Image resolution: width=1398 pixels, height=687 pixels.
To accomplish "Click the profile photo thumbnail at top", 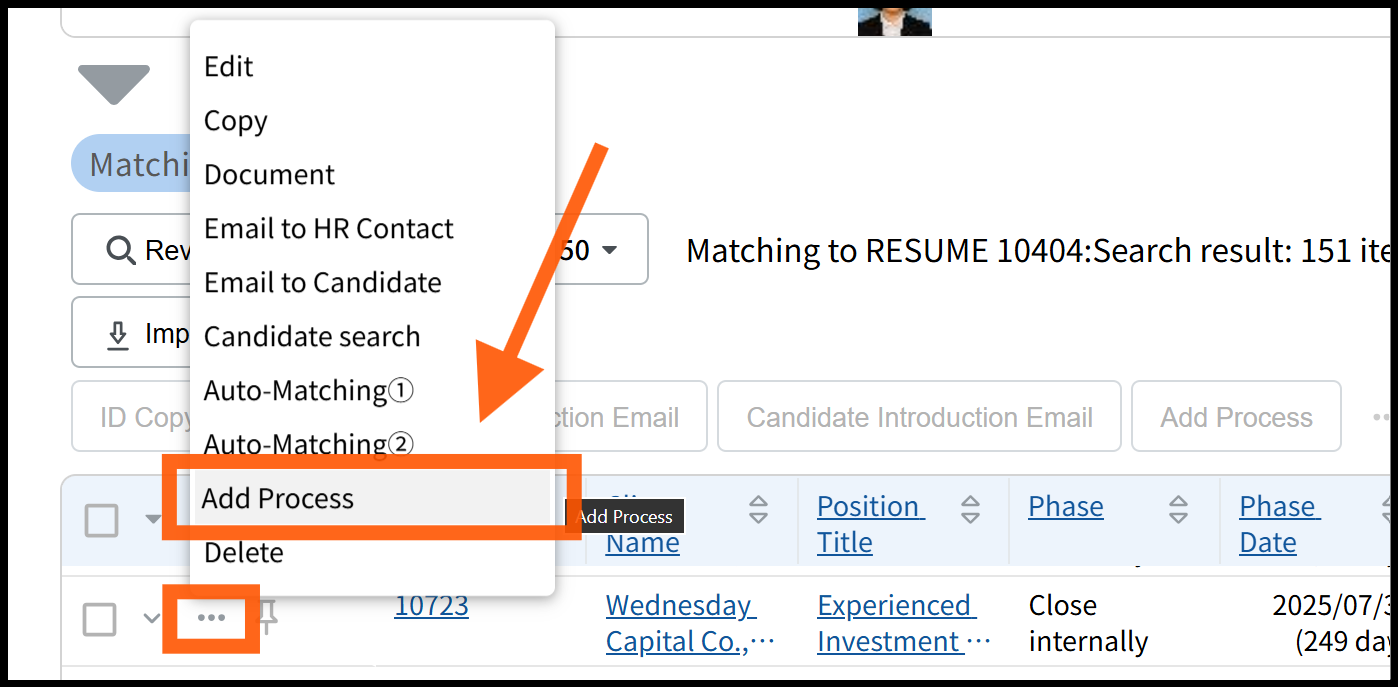I will 894,20.
